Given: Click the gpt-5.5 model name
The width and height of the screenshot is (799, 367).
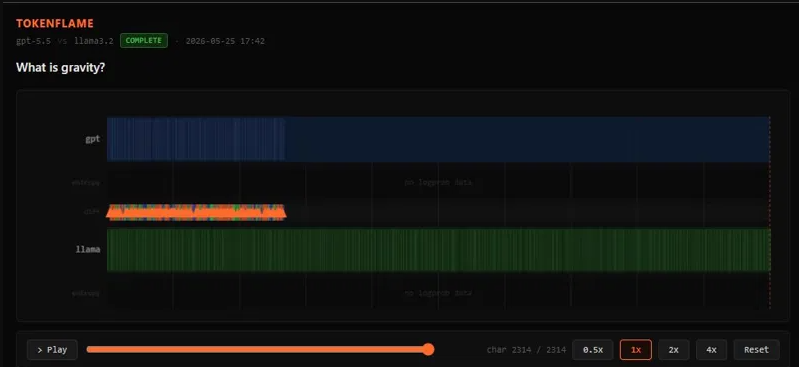Looking at the screenshot, I should 34,41.
